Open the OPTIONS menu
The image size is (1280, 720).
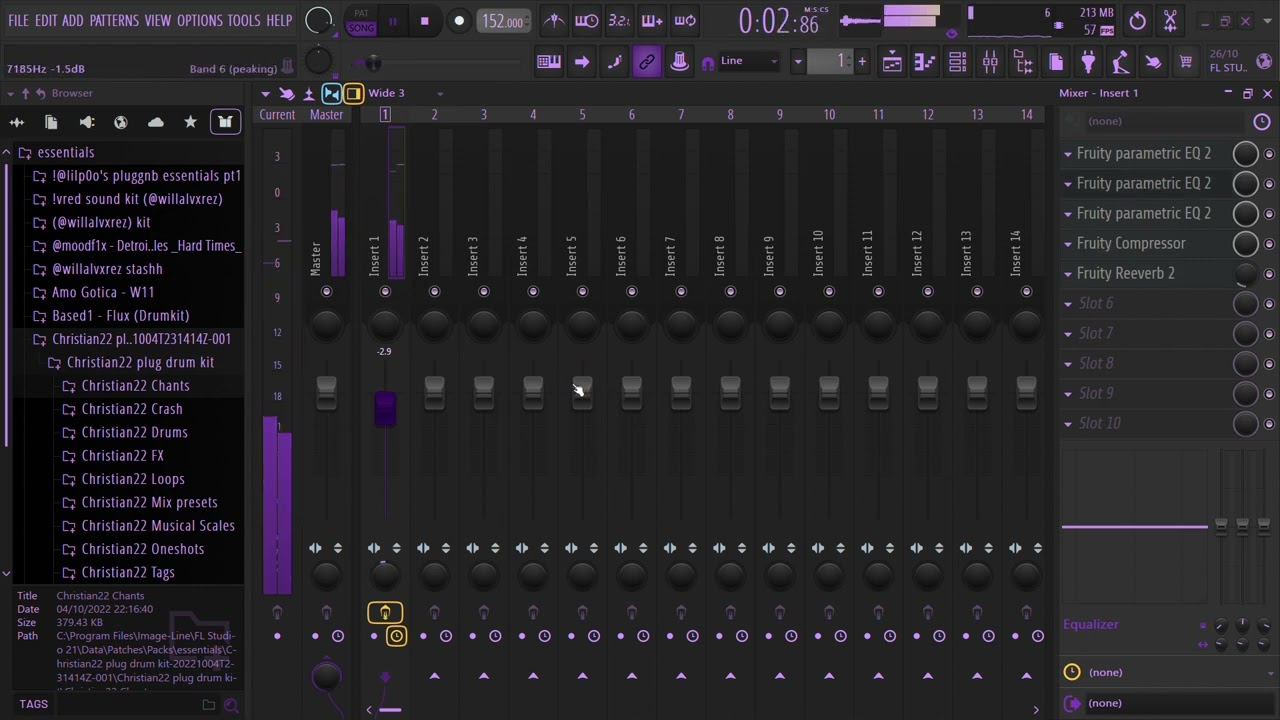pos(200,20)
